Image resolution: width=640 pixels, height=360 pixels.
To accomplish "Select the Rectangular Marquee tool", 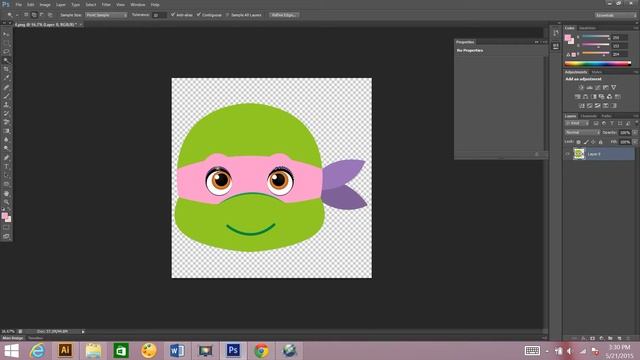I will click(x=6, y=43).
